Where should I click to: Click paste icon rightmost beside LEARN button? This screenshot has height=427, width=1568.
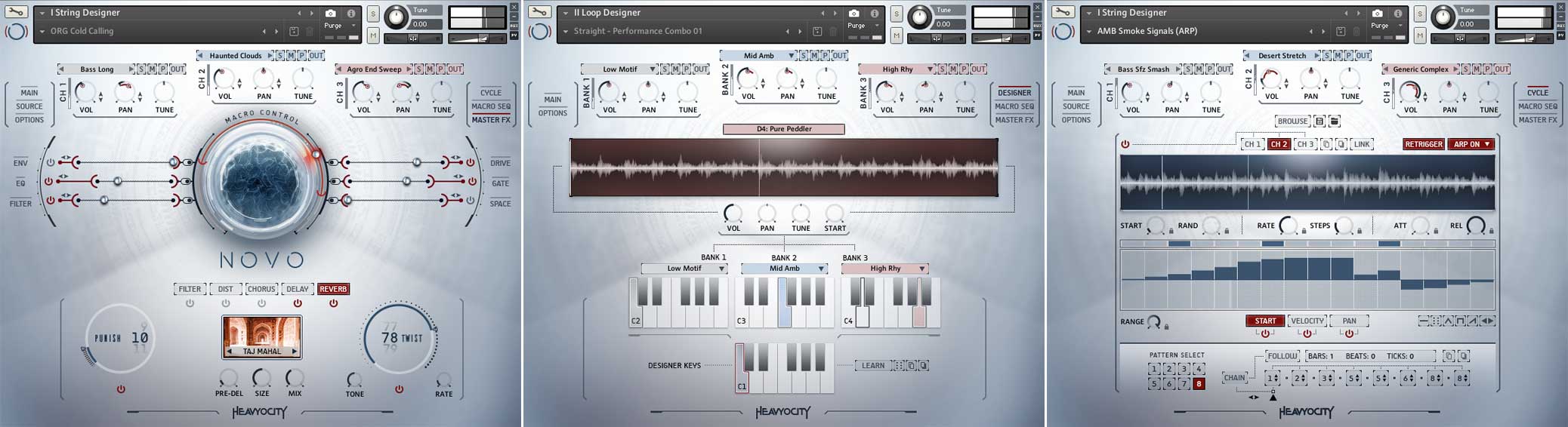tap(923, 365)
